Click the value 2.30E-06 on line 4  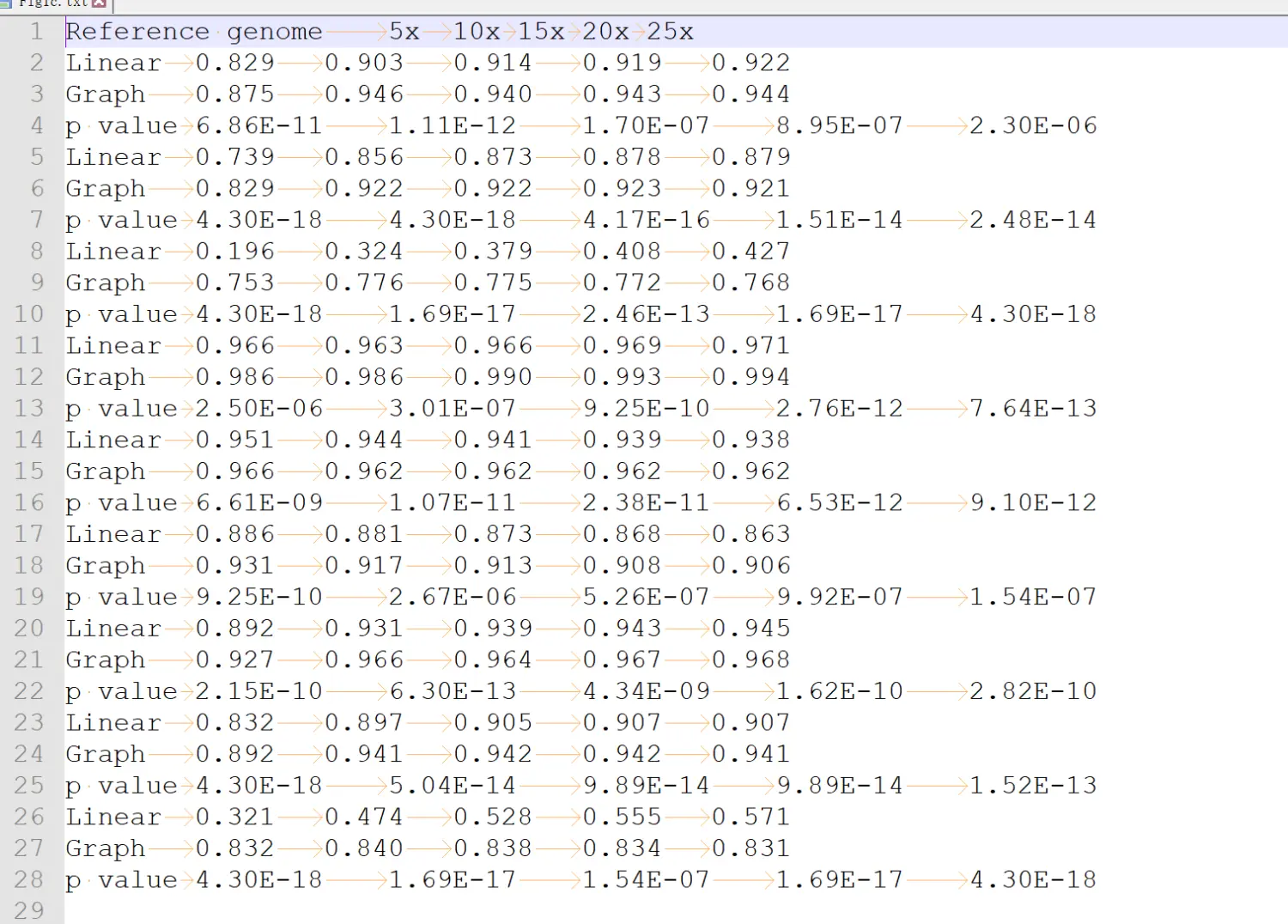click(1033, 126)
